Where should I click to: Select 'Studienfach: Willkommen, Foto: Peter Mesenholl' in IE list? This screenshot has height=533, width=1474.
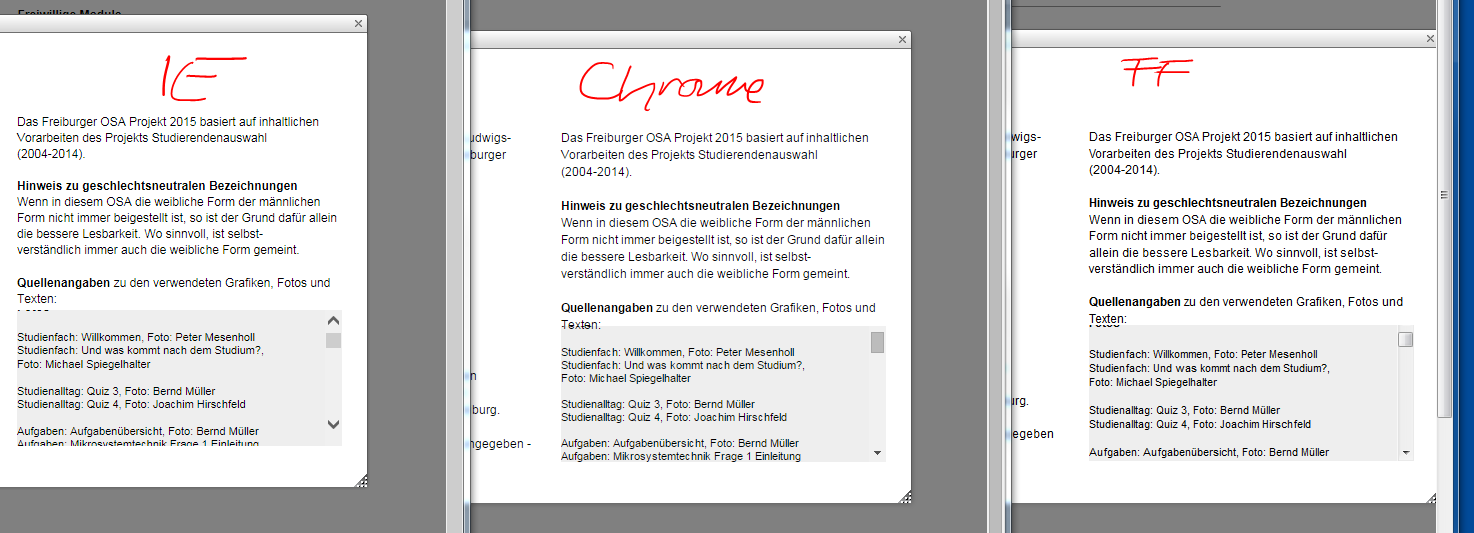pyautogui.click(x=134, y=337)
